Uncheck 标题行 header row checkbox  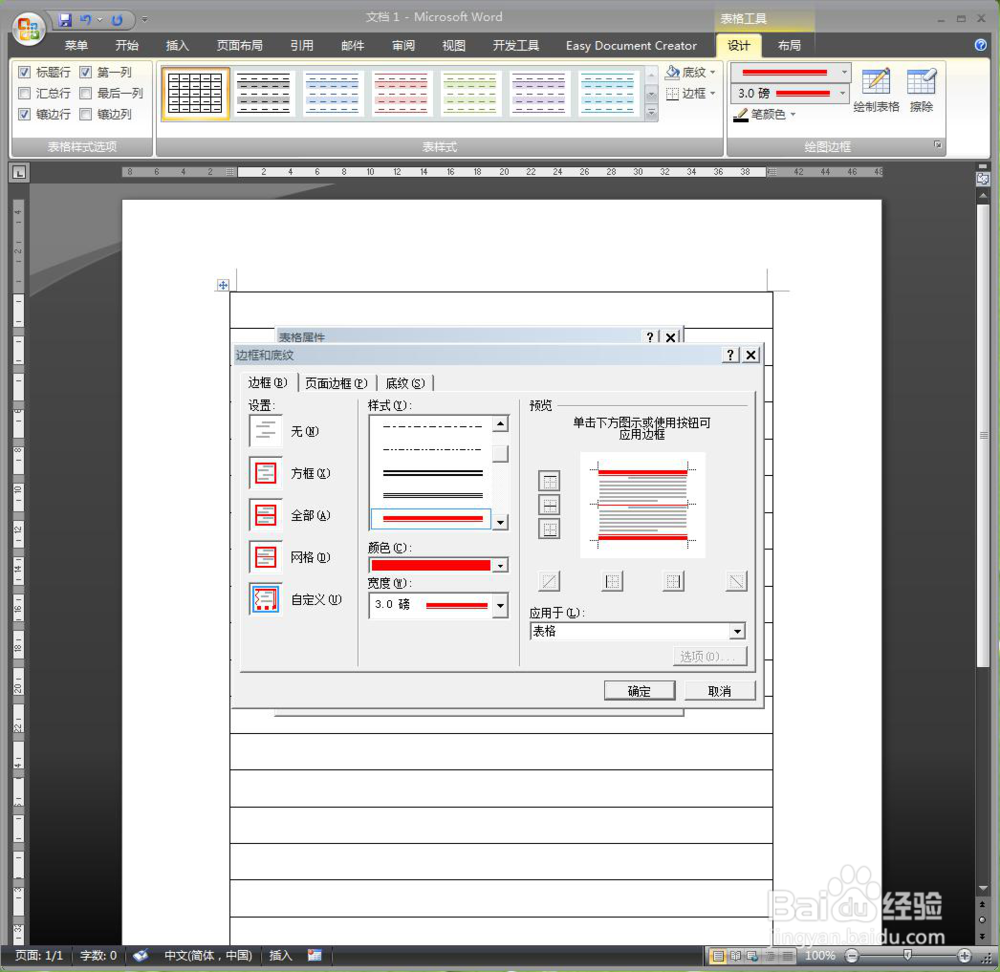tap(24, 72)
